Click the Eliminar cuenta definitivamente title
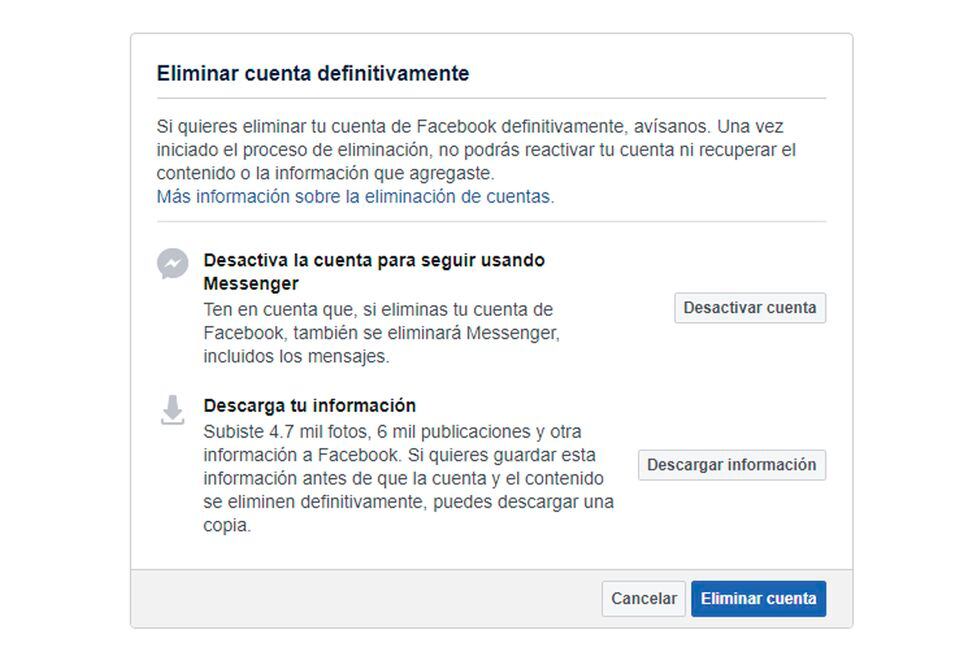980x653 pixels. pyautogui.click(x=313, y=74)
